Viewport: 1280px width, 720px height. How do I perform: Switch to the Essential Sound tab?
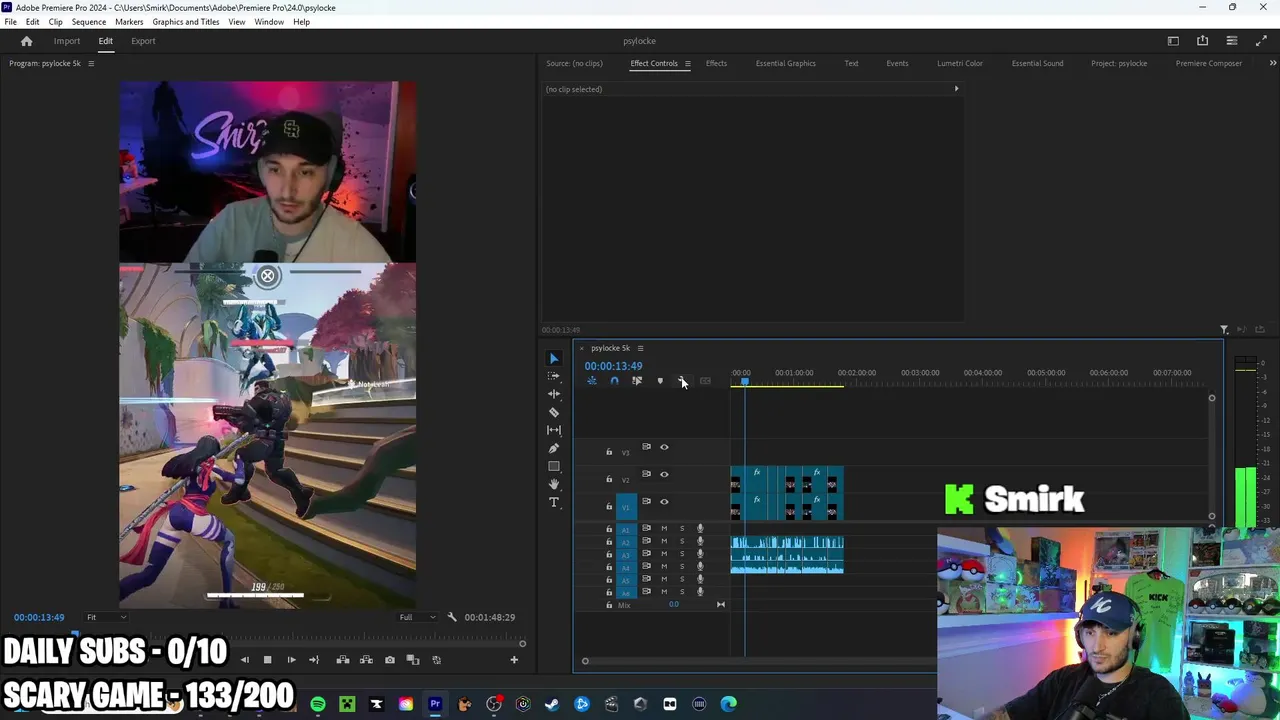tap(1037, 63)
